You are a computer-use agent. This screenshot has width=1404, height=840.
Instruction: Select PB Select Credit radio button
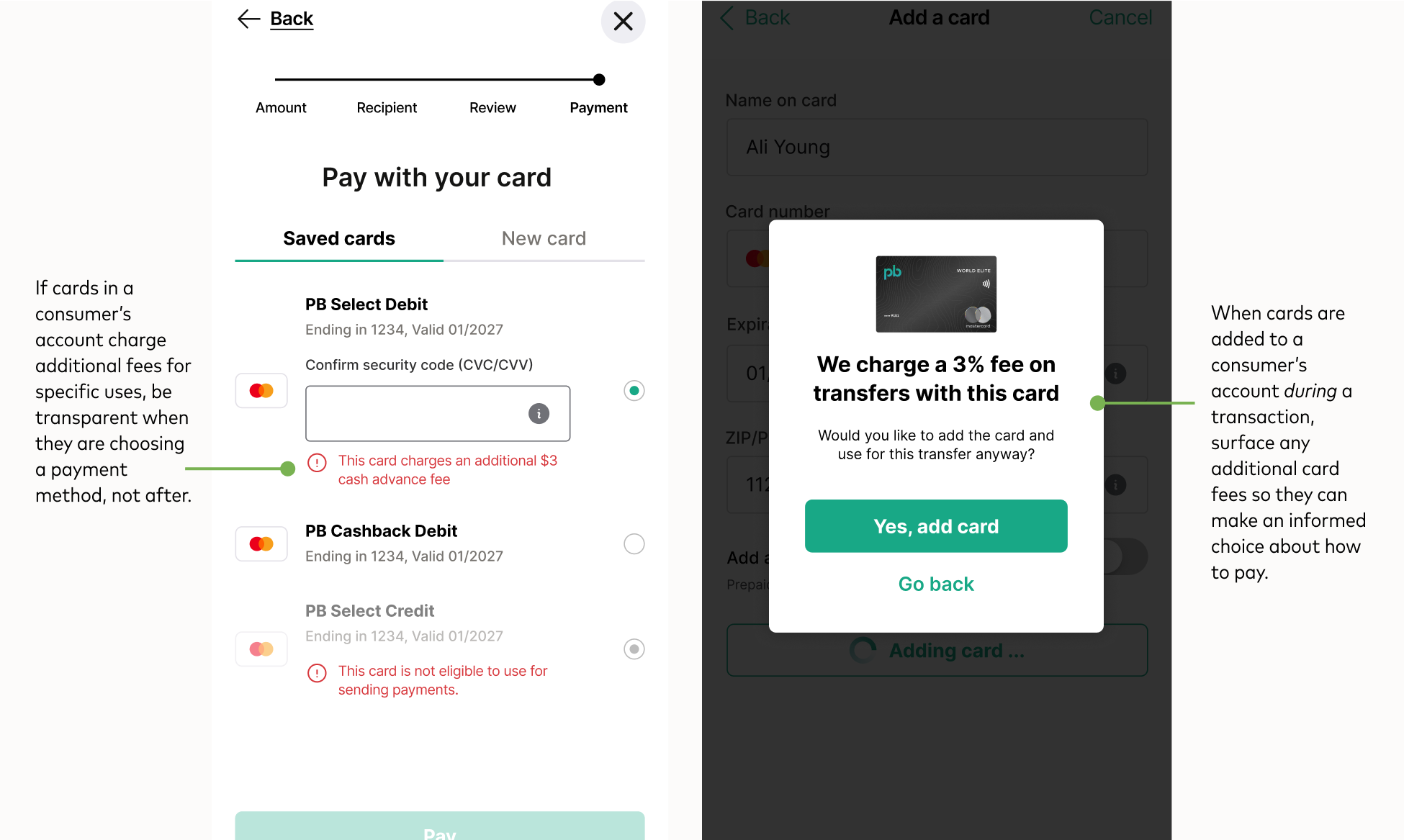(x=634, y=649)
